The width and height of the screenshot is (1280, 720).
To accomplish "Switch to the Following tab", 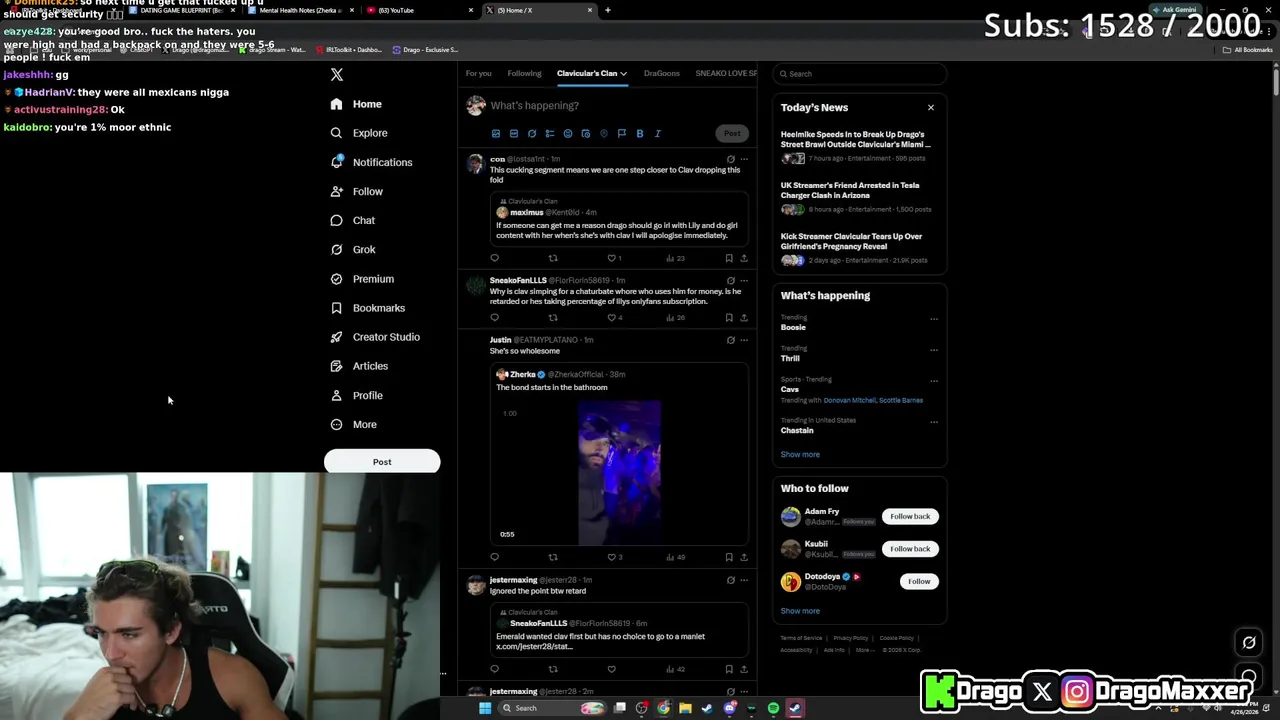I will tap(524, 73).
